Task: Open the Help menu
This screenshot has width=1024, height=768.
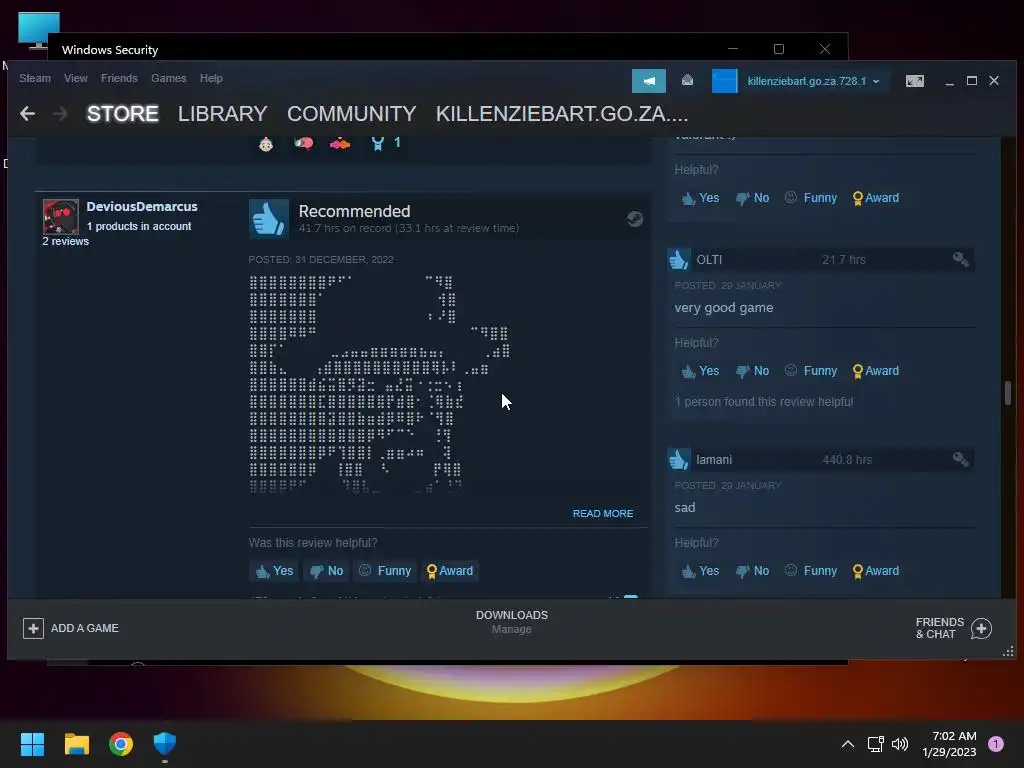Action: tap(211, 78)
